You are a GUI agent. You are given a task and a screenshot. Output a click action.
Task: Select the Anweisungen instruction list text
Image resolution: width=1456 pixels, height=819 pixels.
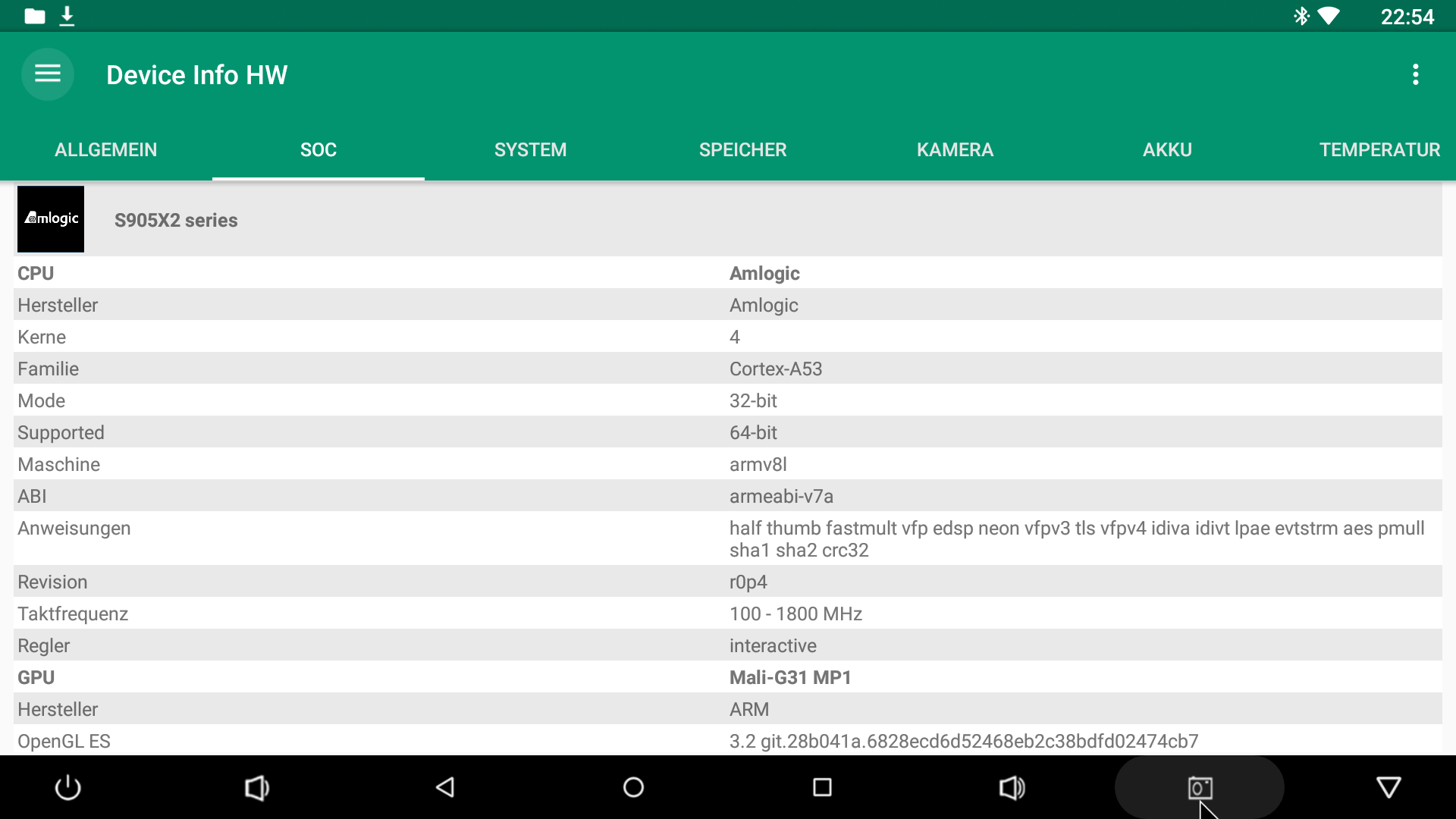pos(1077,538)
